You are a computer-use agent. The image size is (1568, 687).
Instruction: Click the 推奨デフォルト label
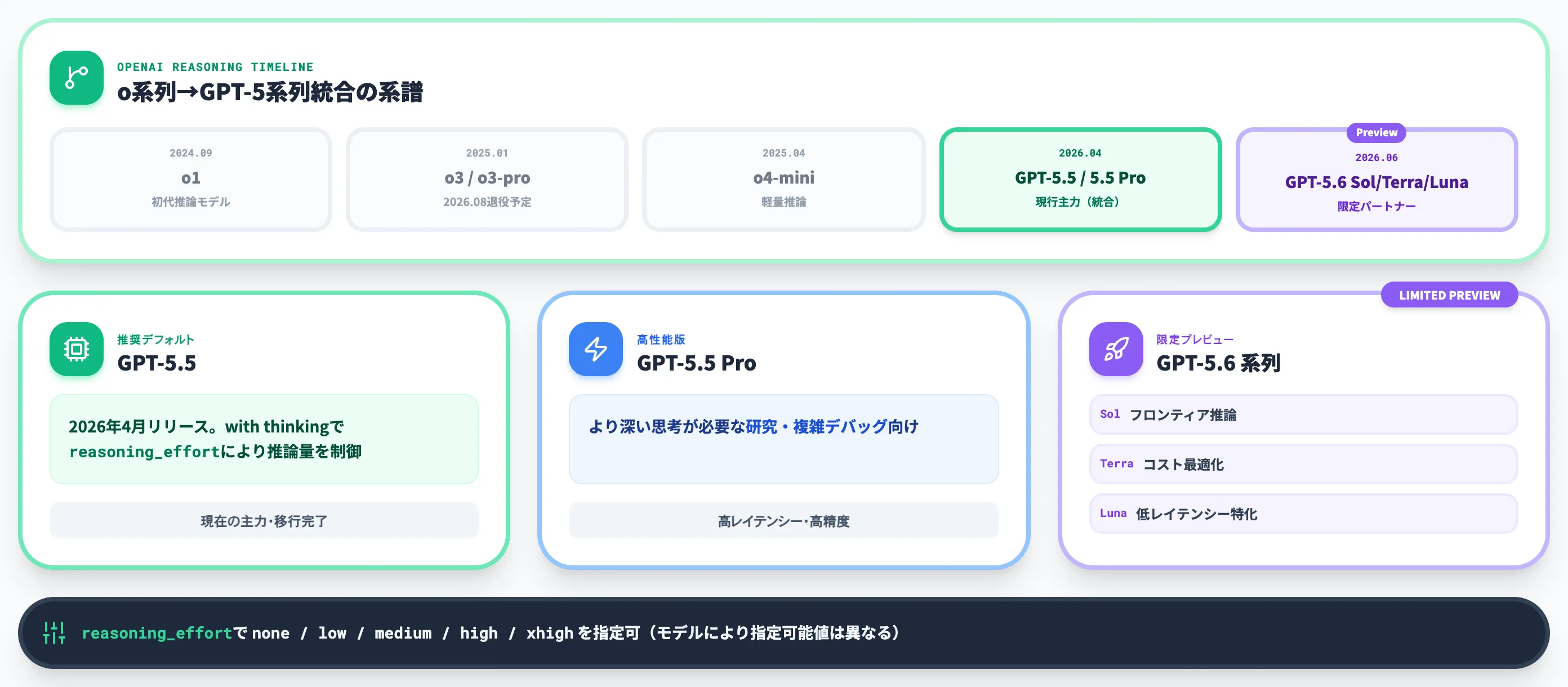click(155, 340)
